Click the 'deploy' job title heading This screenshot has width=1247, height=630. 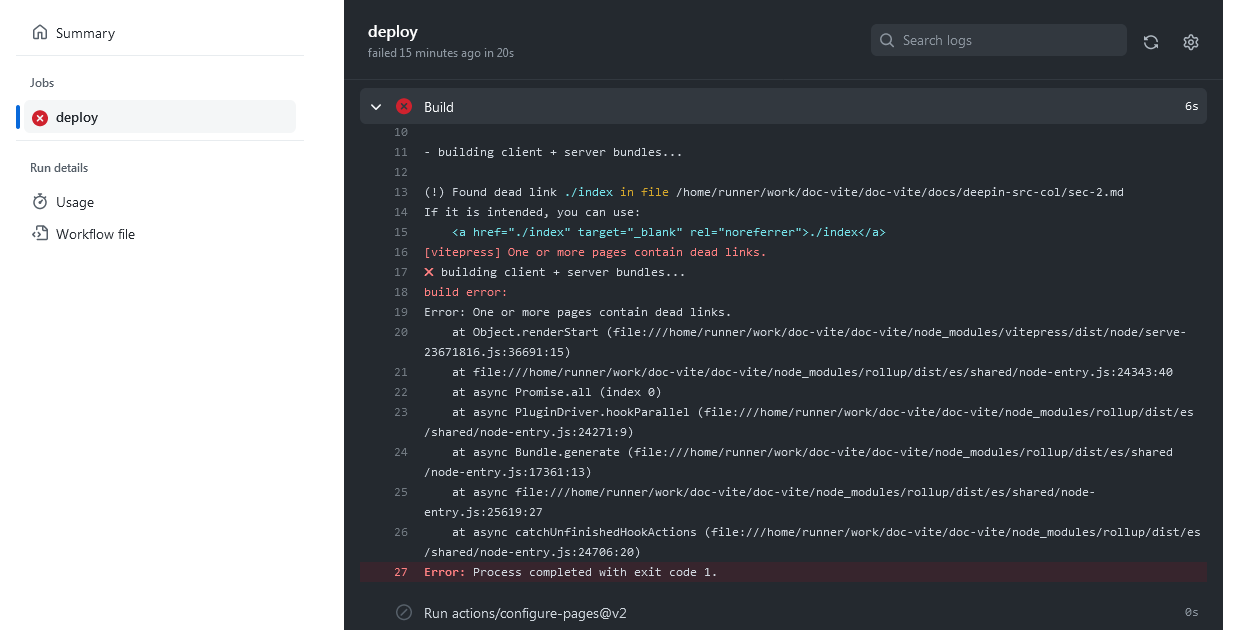(393, 32)
